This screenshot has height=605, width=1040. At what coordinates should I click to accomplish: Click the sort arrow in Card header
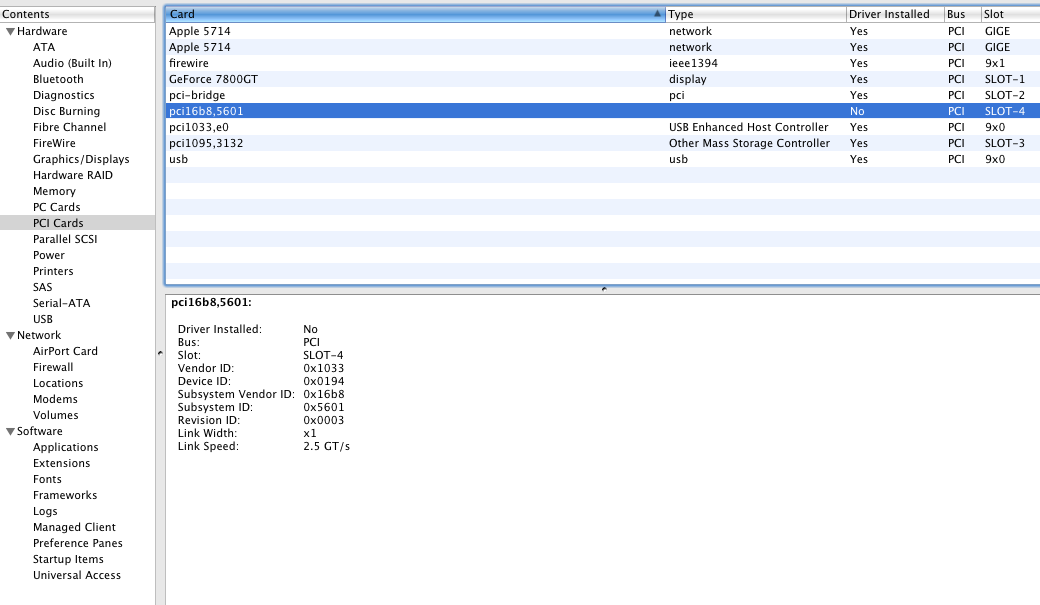[657, 13]
